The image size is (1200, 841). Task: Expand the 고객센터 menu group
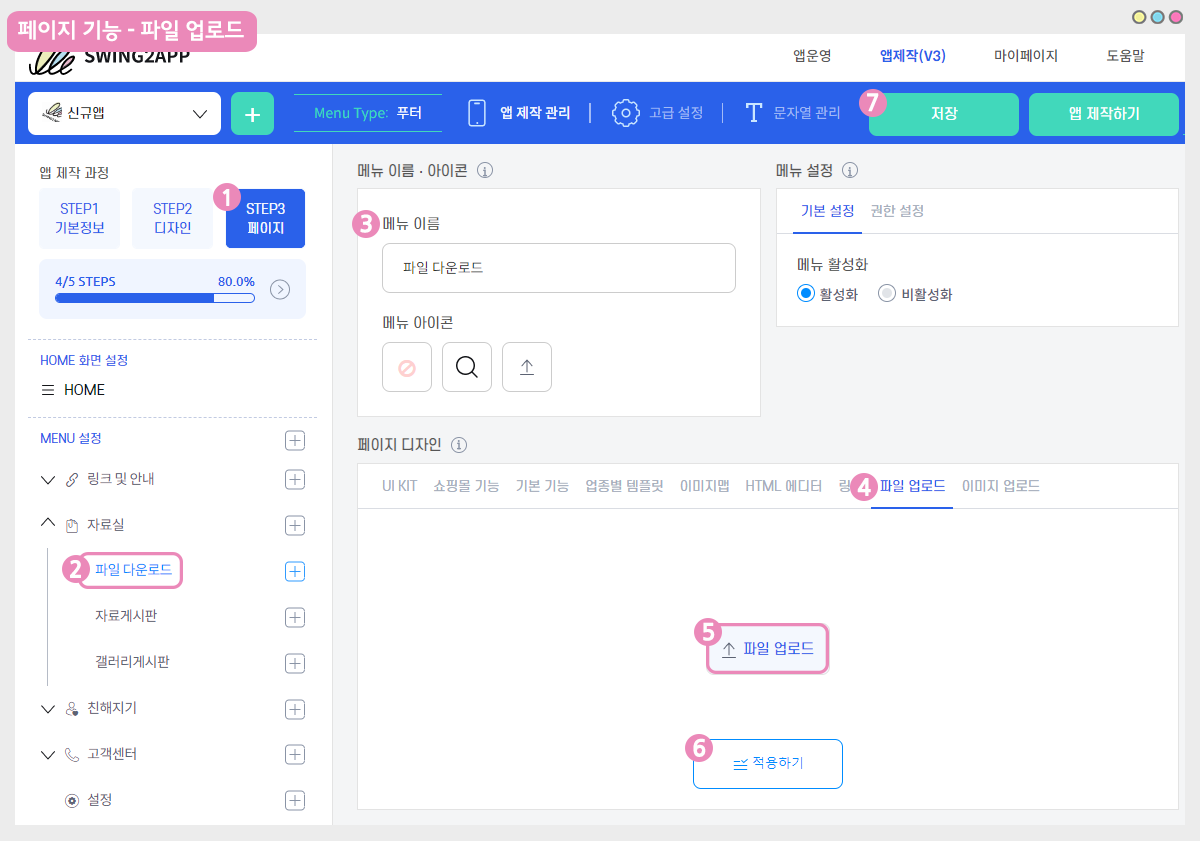(x=48, y=755)
